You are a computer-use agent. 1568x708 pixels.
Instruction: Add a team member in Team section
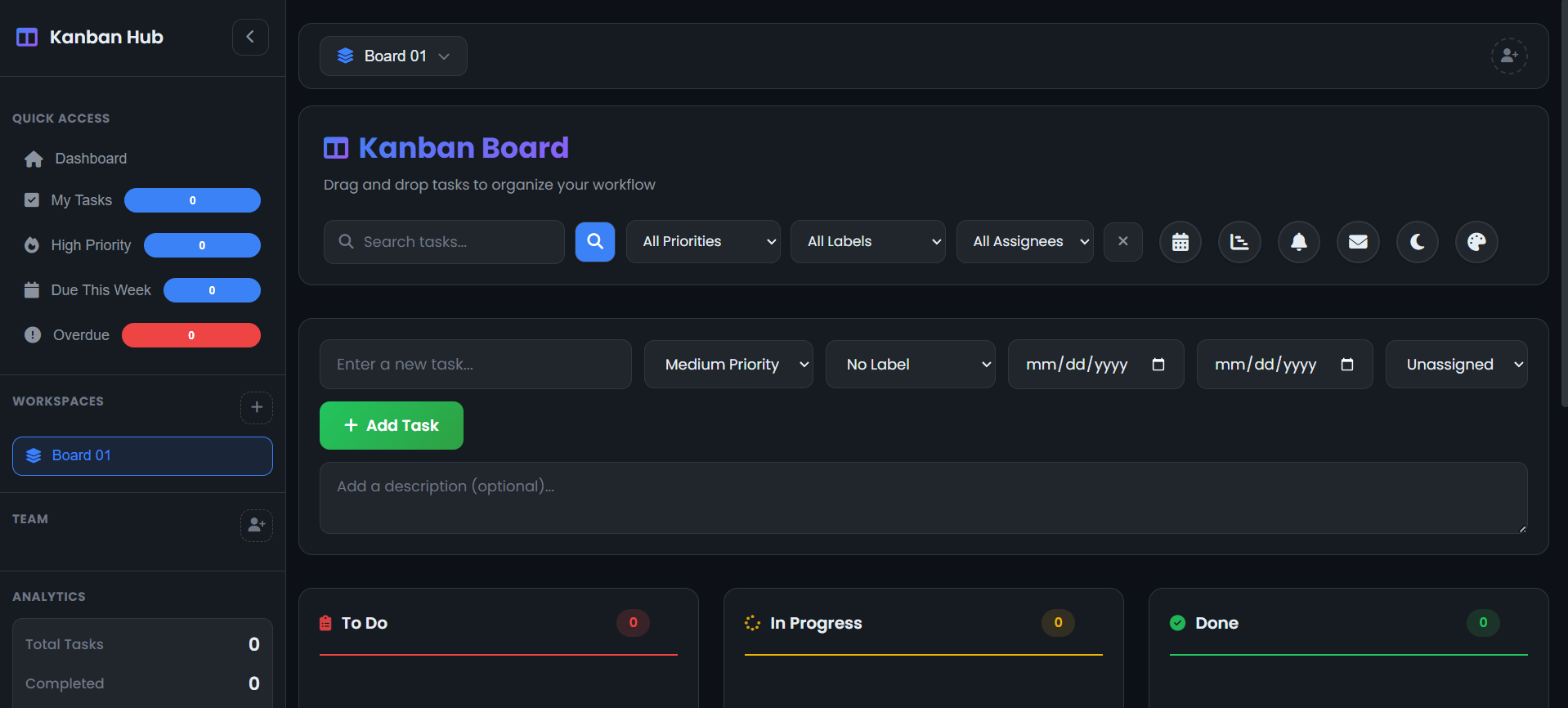256,525
